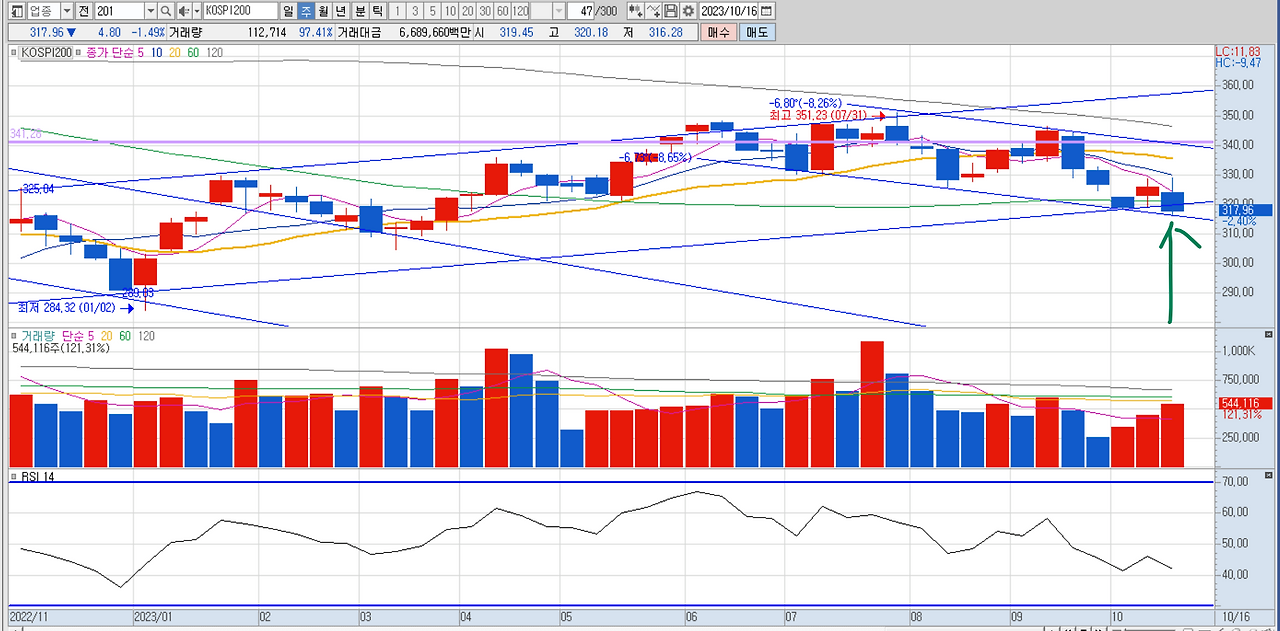Click the speaker sound icon
The image size is (1280, 631).
pyautogui.click(x=184, y=10)
